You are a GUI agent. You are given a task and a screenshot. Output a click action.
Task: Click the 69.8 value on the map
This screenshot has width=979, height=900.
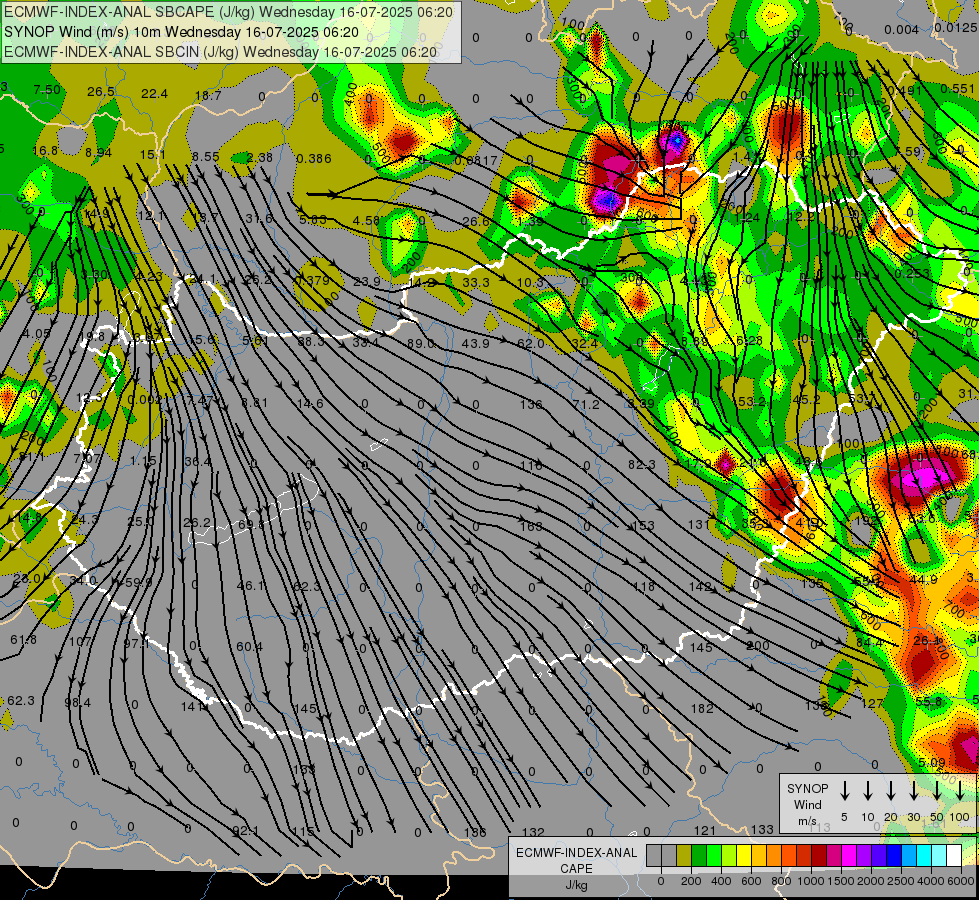pyautogui.click(x=251, y=525)
